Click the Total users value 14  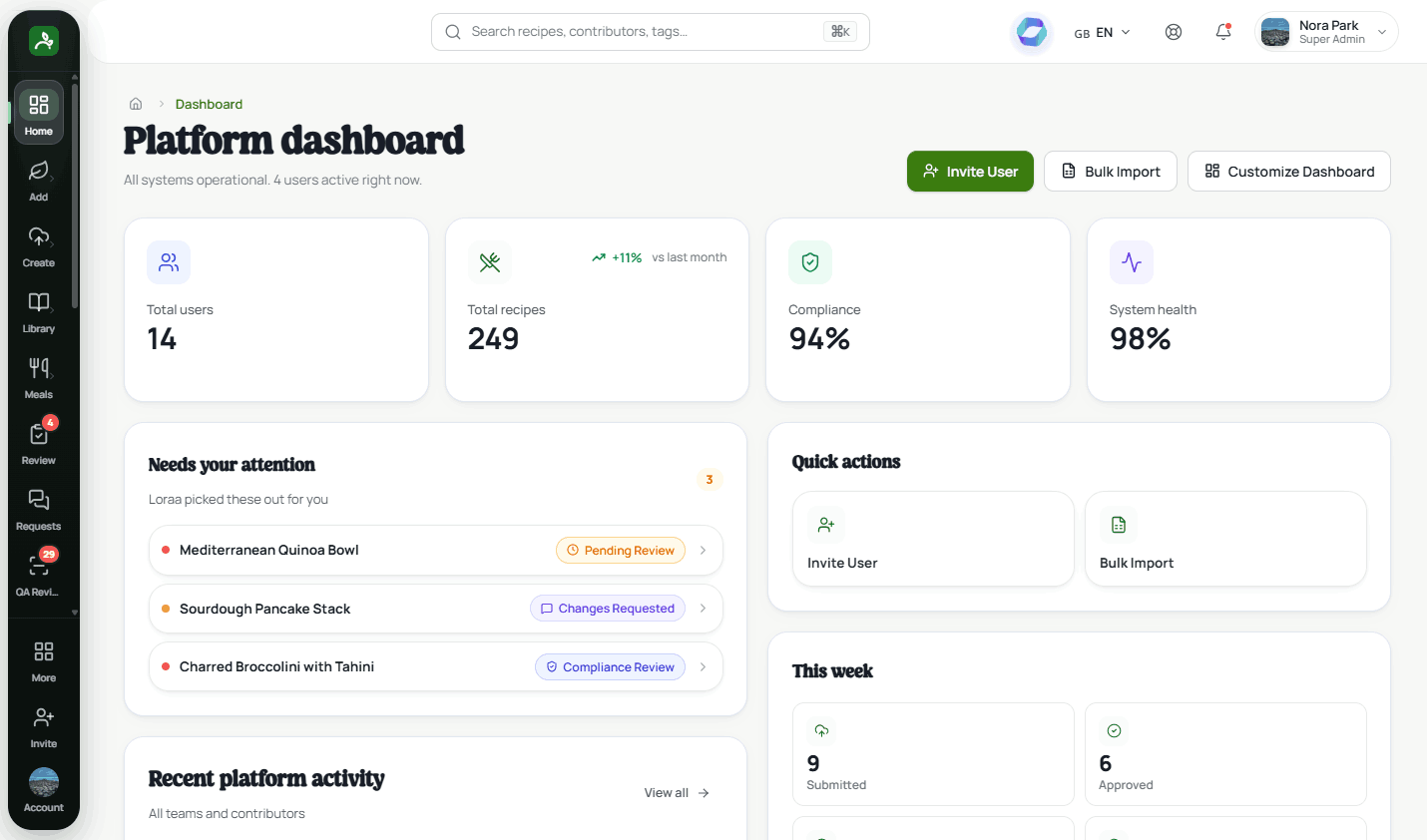[162, 339]
